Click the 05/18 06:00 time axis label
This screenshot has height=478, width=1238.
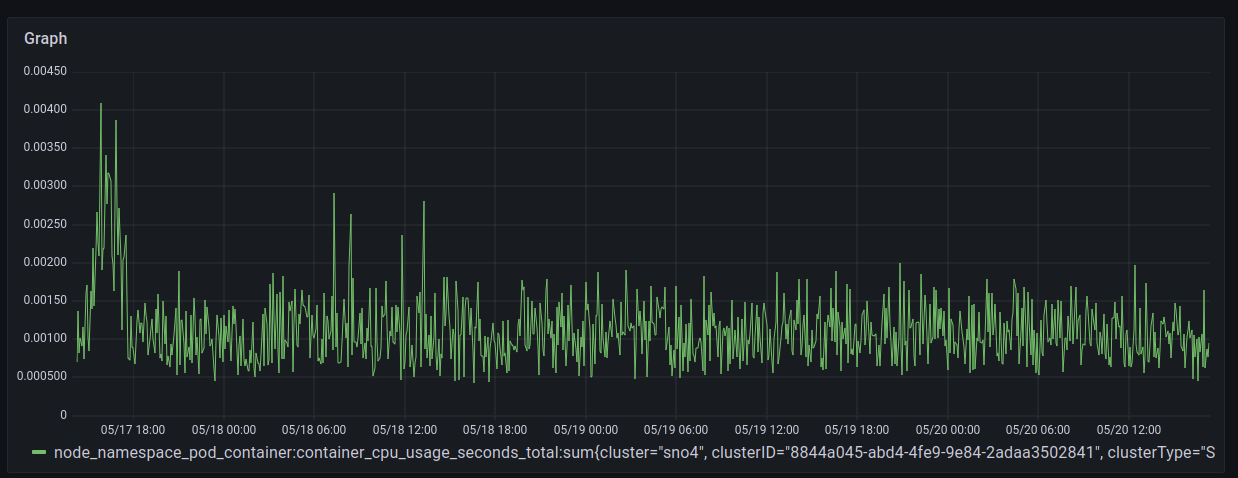point(314,429)
